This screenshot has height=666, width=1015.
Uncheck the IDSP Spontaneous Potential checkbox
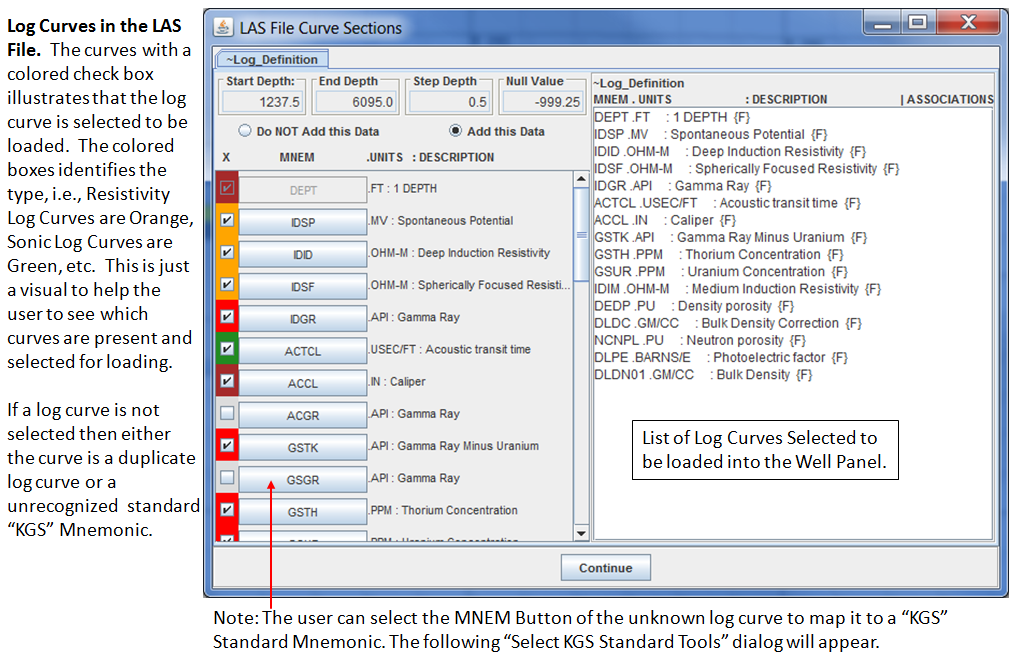227,220
